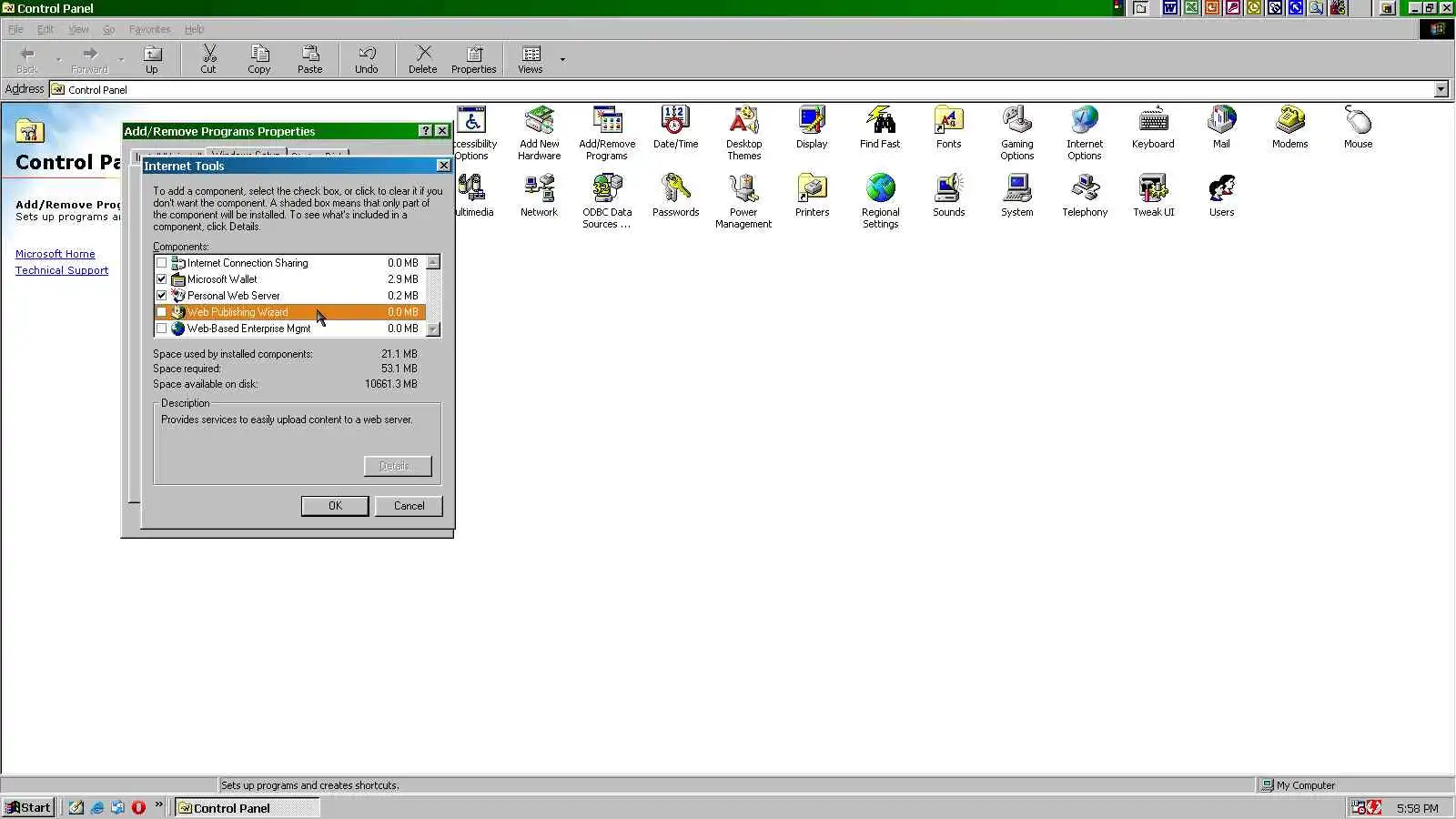Open the Display settings icon
This screenshot has width=1456, height=819.
pyautogui.click(x=812, y=127)
